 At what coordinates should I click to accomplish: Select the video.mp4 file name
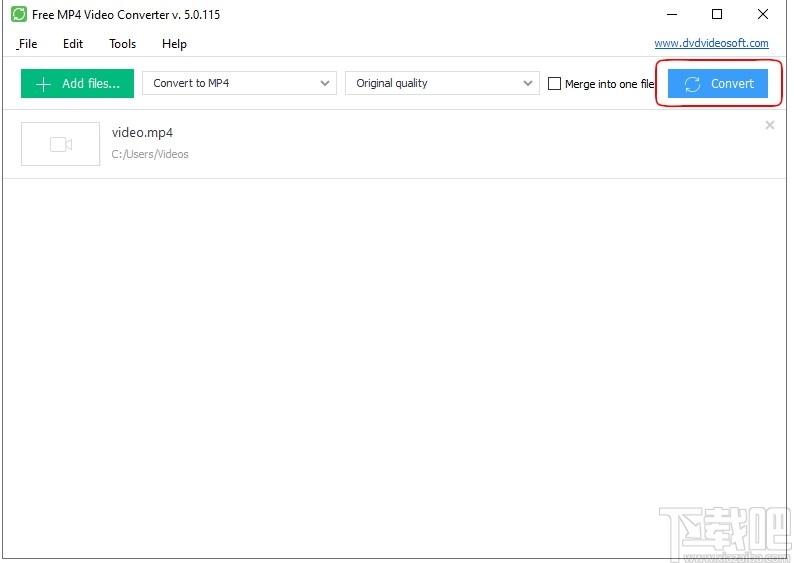pyautogui.click(x=142, y=133)
